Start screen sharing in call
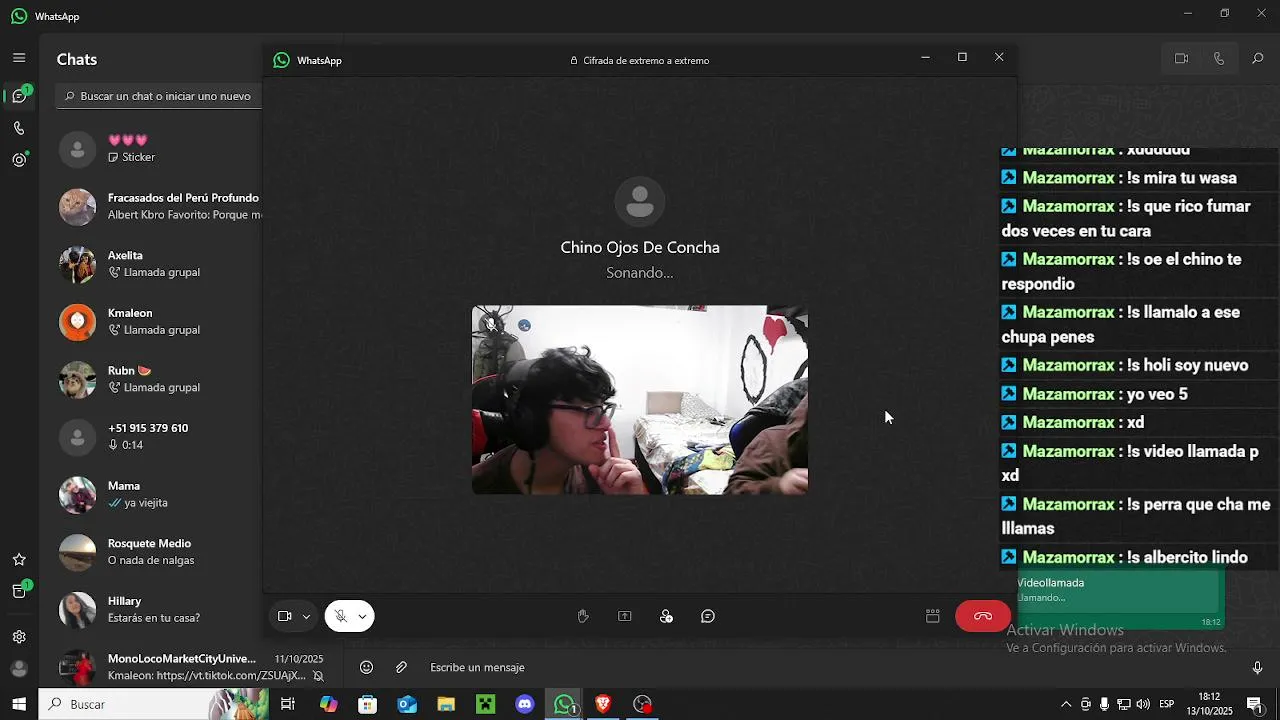This screenshot has width=1280, height=720. (x=625, y=616)
